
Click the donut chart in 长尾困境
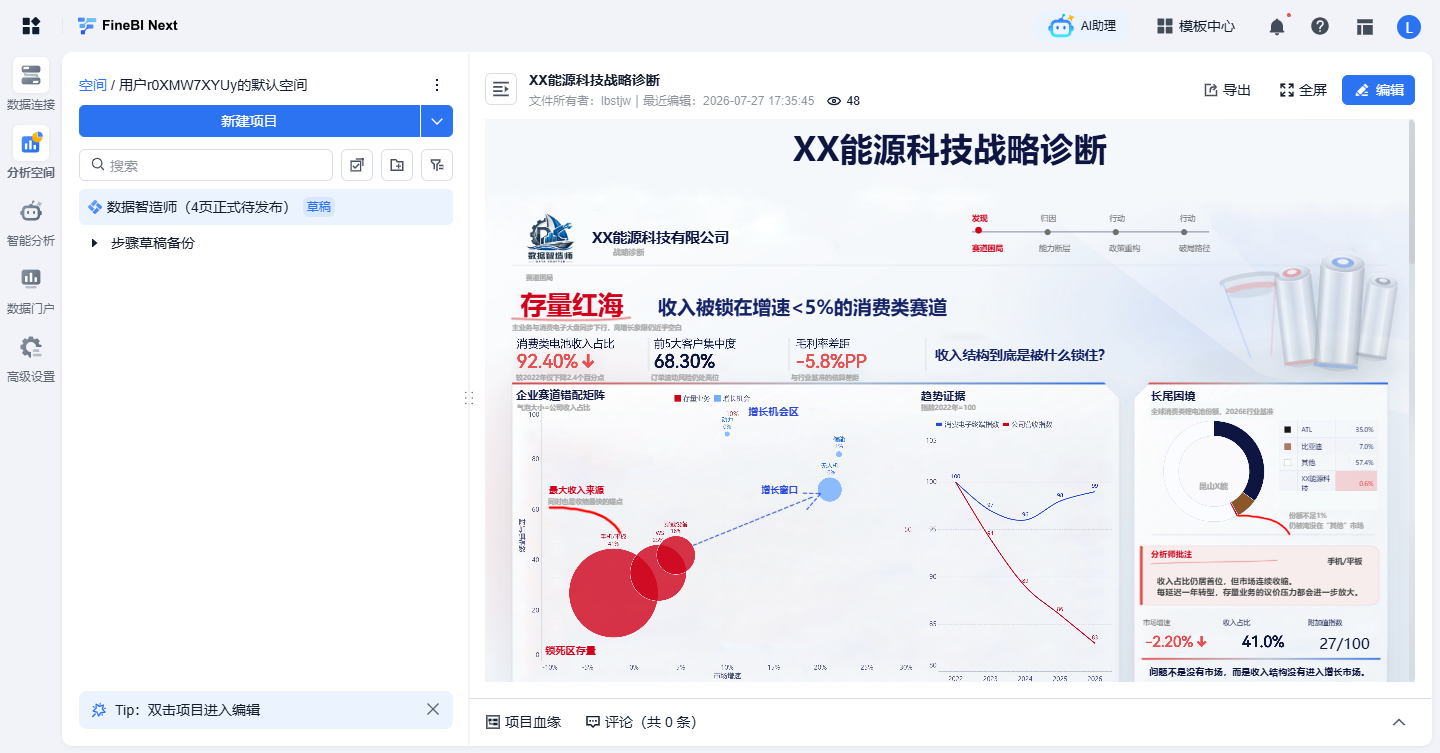(1214, 472)
